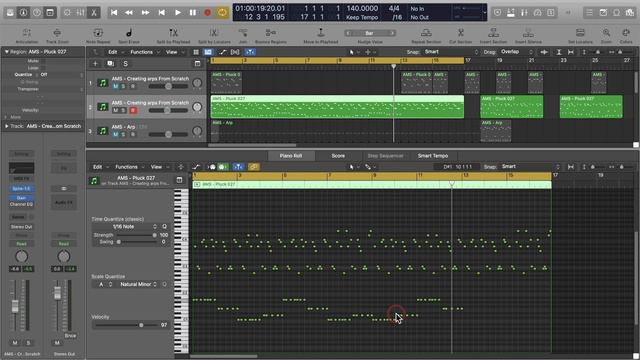640x360 pixels.
Task: Click the Insert Silence toolbar icon
Action: click(x=528, y=35)
